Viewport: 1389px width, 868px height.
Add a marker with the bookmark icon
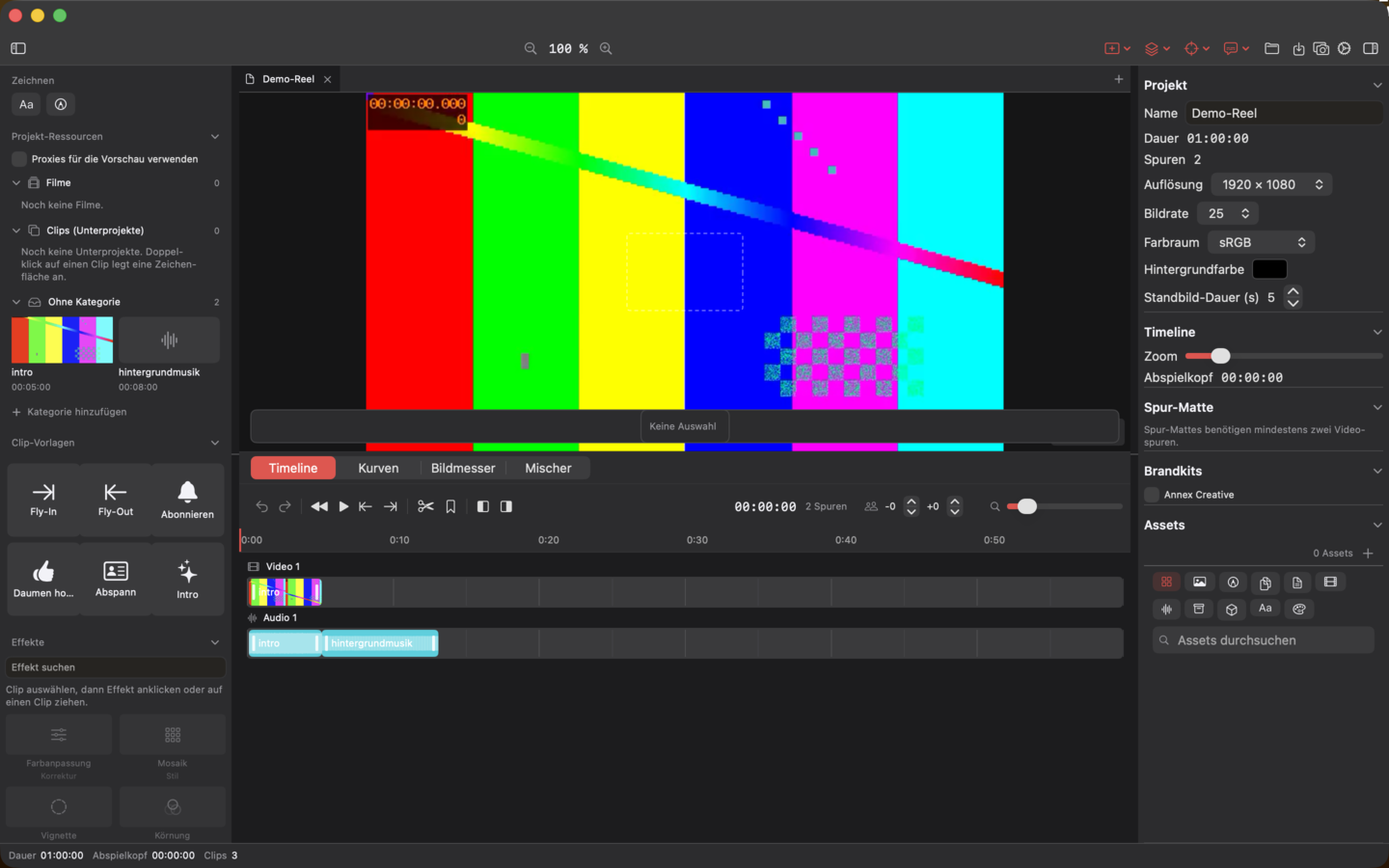pos(450,506)
